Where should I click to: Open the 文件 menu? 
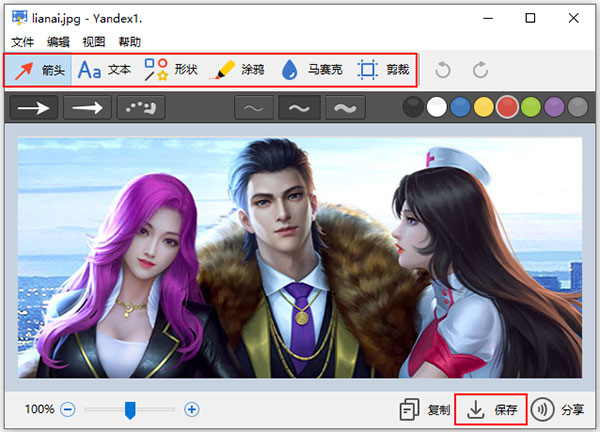pyautogui.click(x=22, y=42)
